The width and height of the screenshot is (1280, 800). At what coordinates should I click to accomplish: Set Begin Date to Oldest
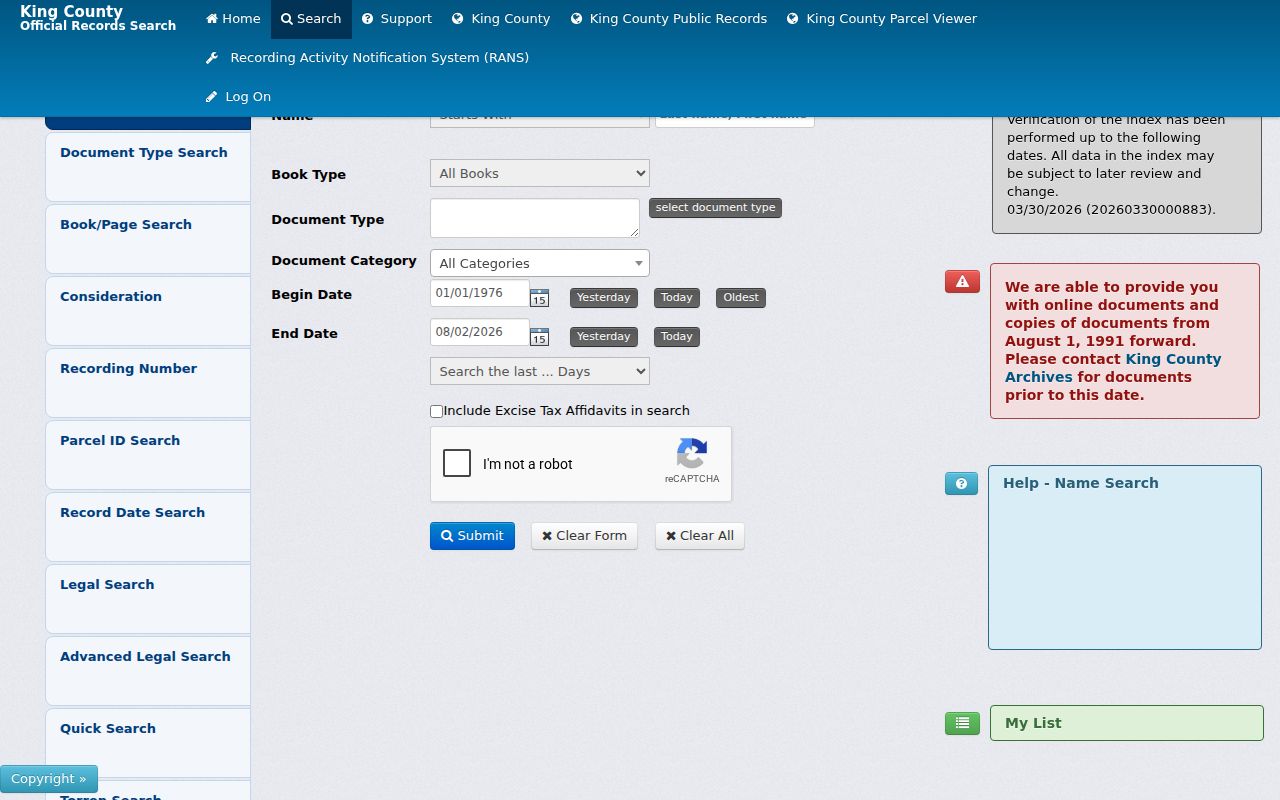[741, 298]
